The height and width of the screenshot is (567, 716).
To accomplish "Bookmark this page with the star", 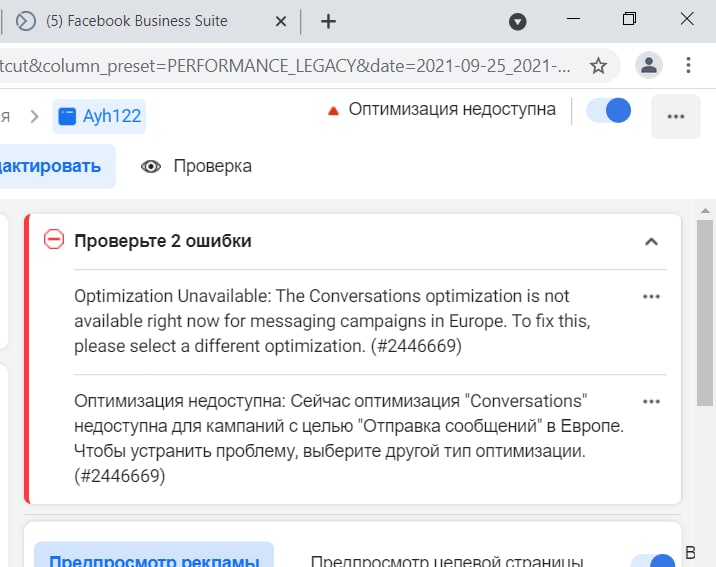I will 598,66.
